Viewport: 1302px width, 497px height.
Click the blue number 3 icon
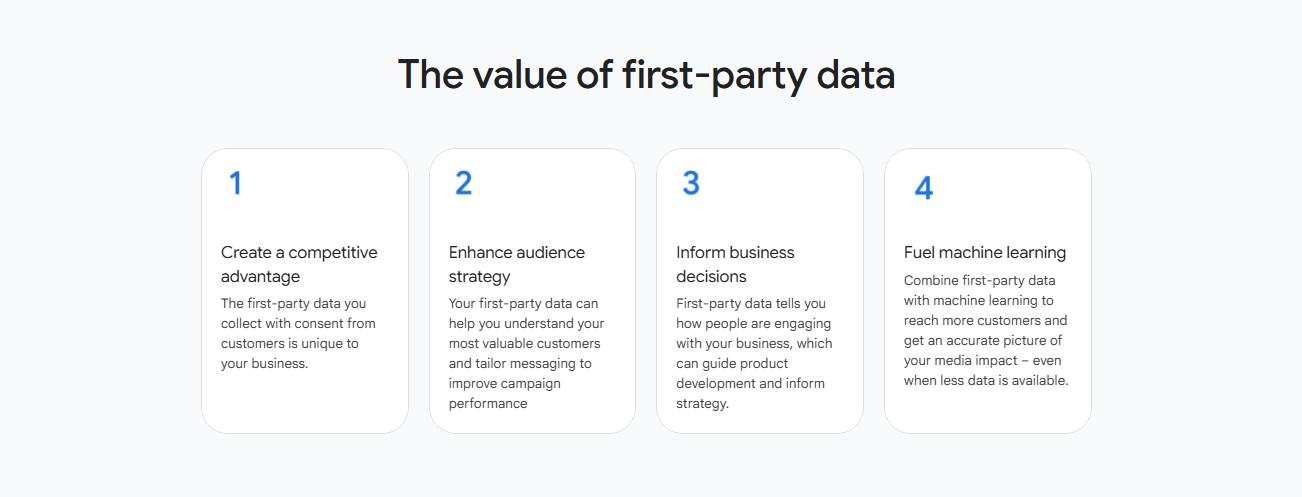(x=691, y=184)
